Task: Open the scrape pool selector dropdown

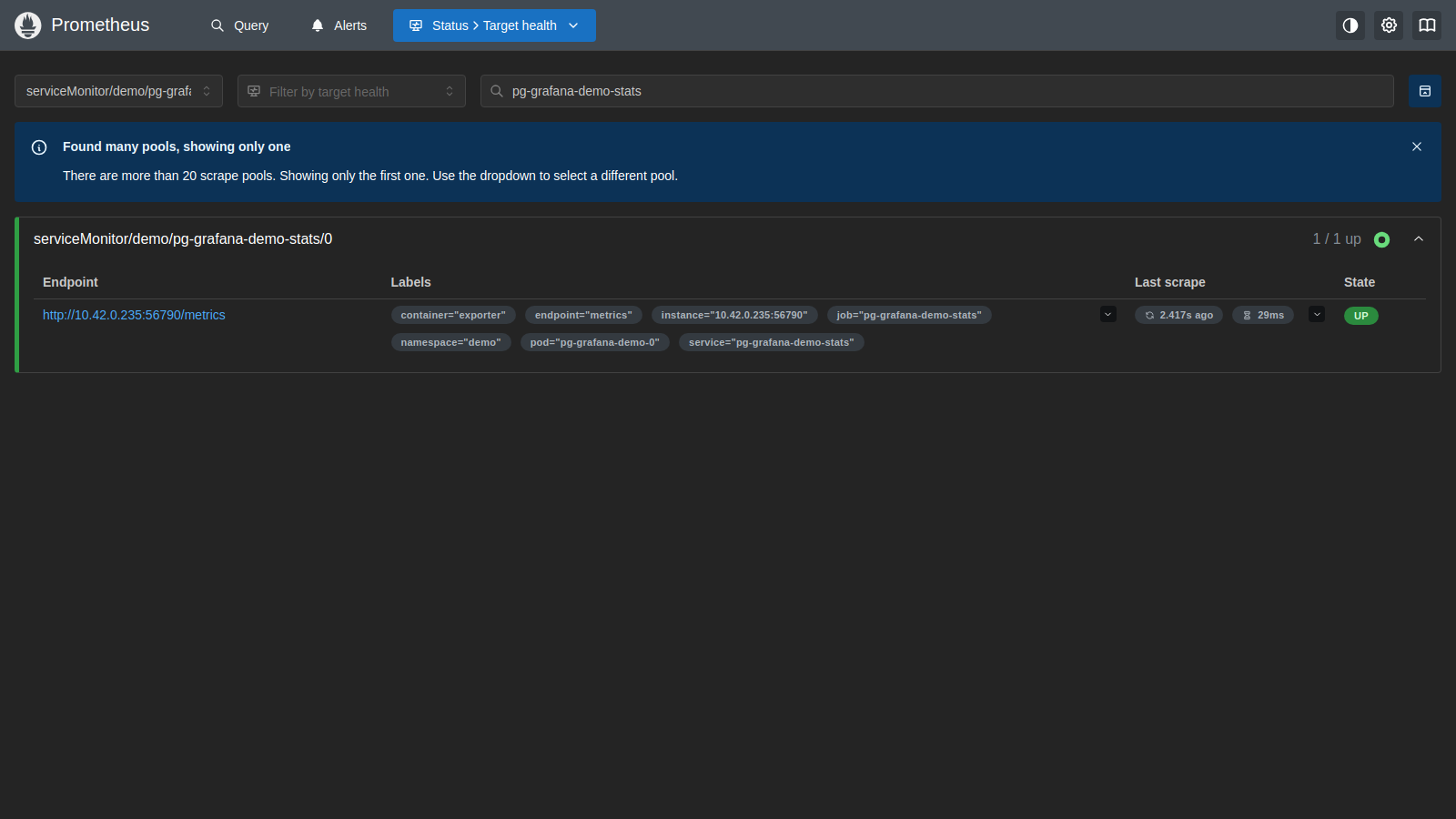Action: coord(118,91)
